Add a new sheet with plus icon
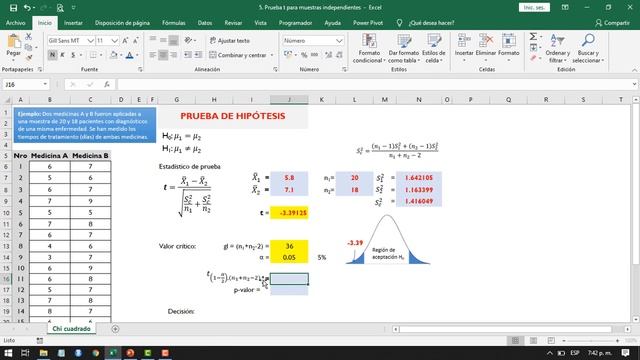This screenshot has height=360, width=640. click(115, 329)
